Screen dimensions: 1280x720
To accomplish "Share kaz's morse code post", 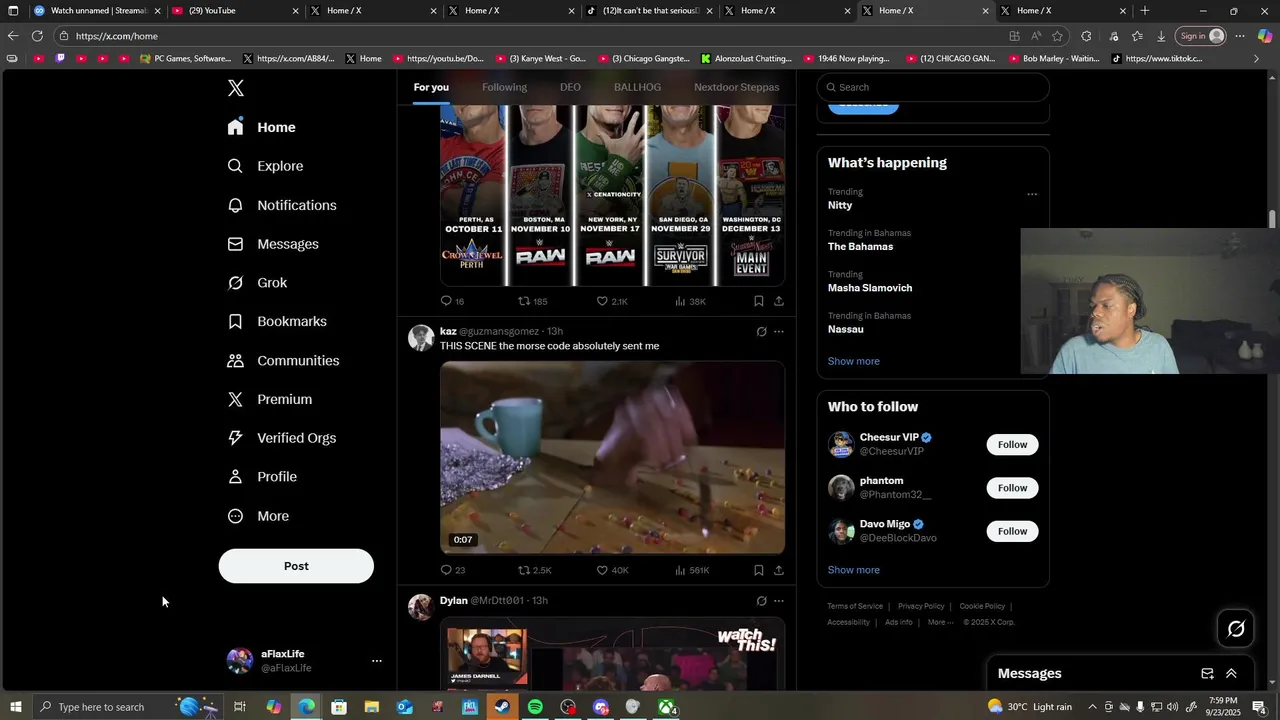I will tap(778, 570).
